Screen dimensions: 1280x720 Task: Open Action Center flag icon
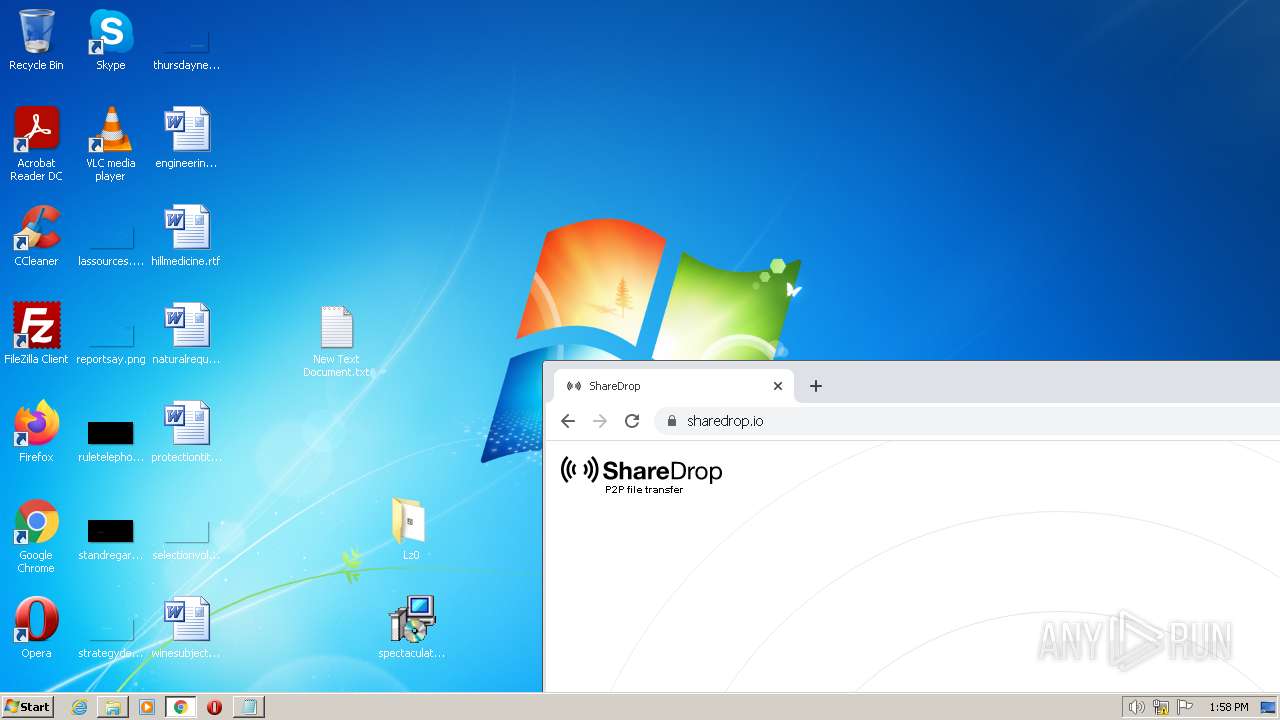tap(1185, 707)
